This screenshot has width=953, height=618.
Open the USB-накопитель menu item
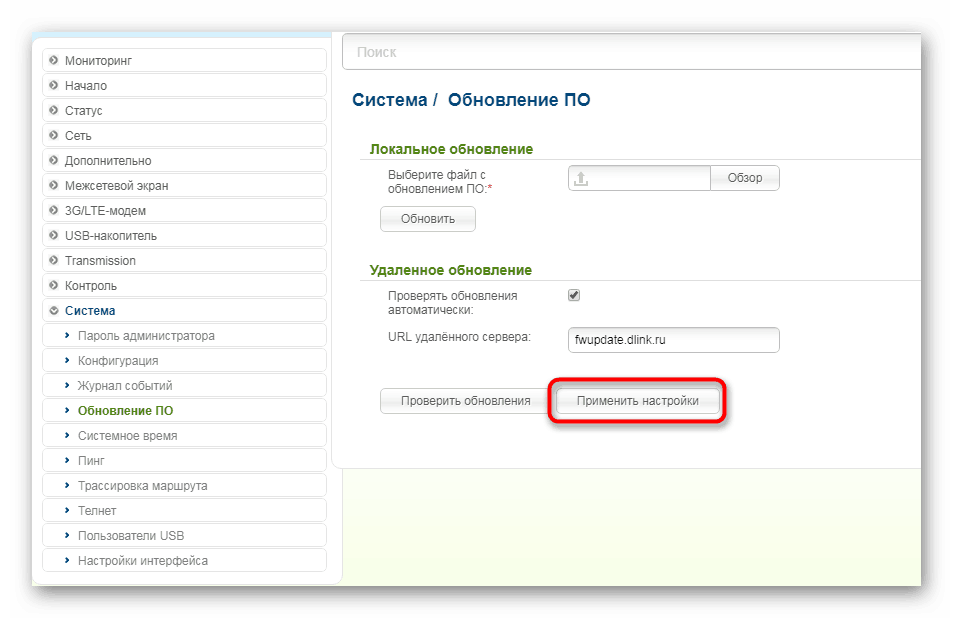coord(184,235)
